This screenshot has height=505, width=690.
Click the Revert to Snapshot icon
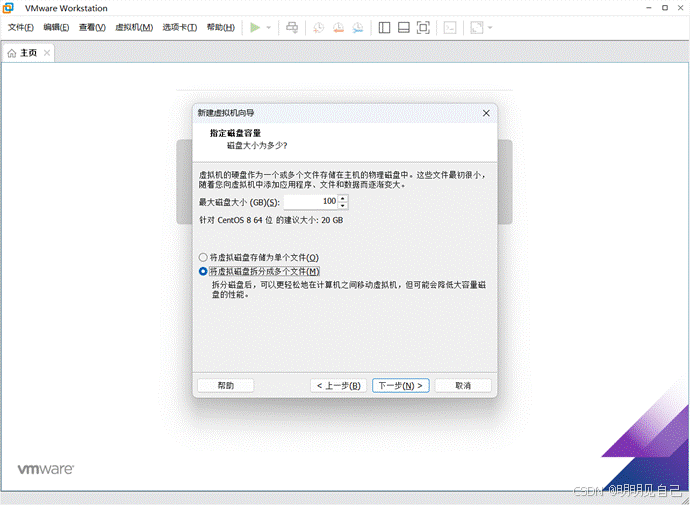[338, 28]
